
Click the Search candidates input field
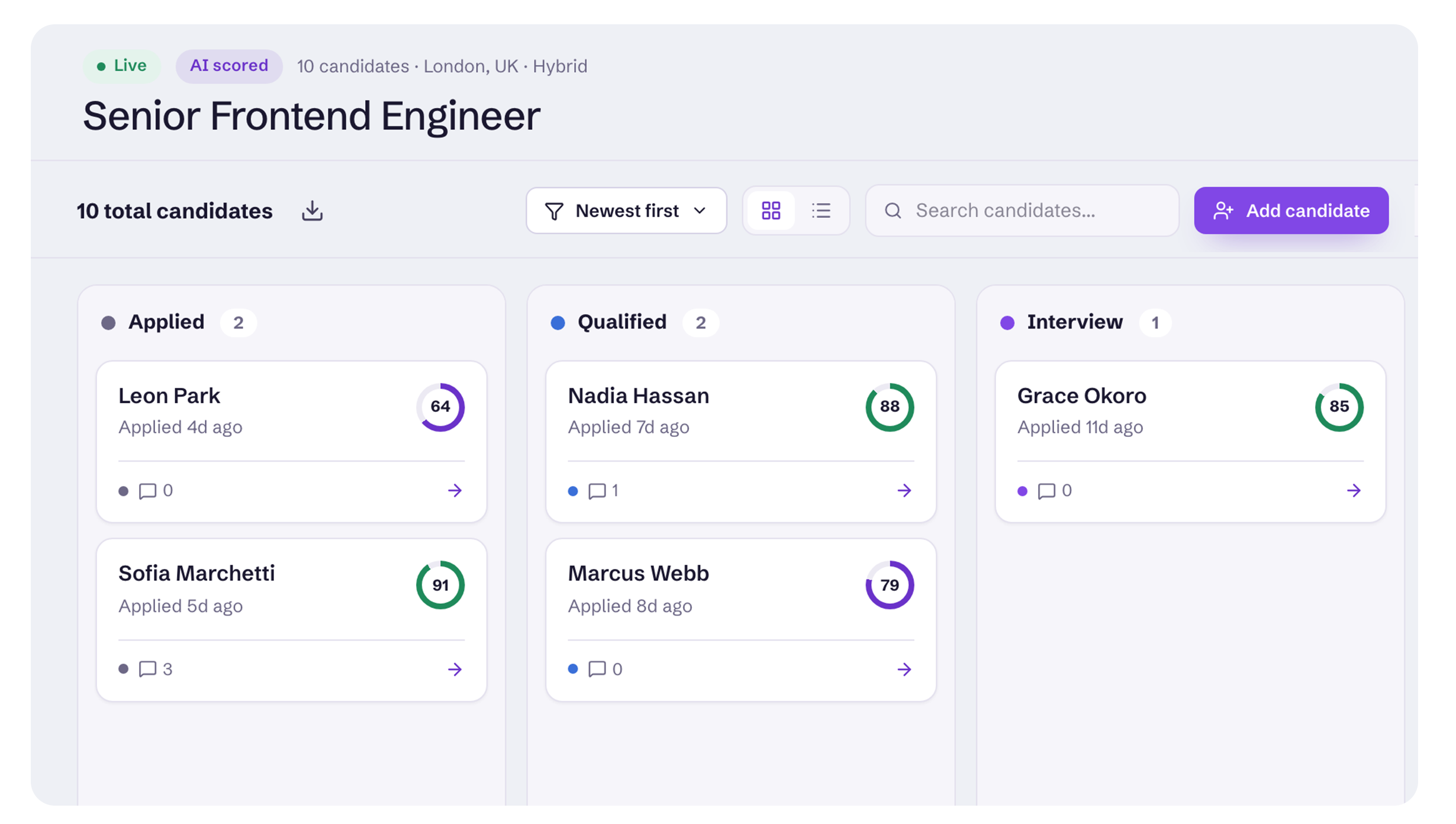point(1022,211)
